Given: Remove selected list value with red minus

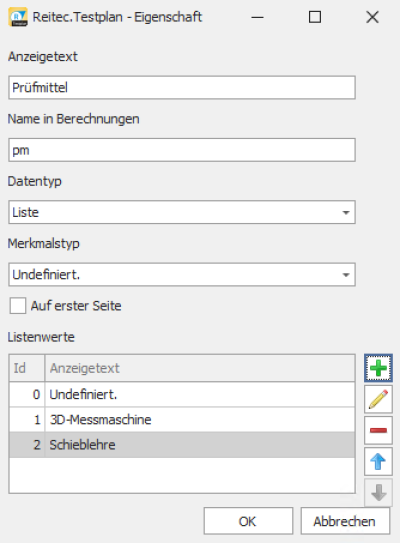Looking at the screenshot, I should click(x=378, y=430).
